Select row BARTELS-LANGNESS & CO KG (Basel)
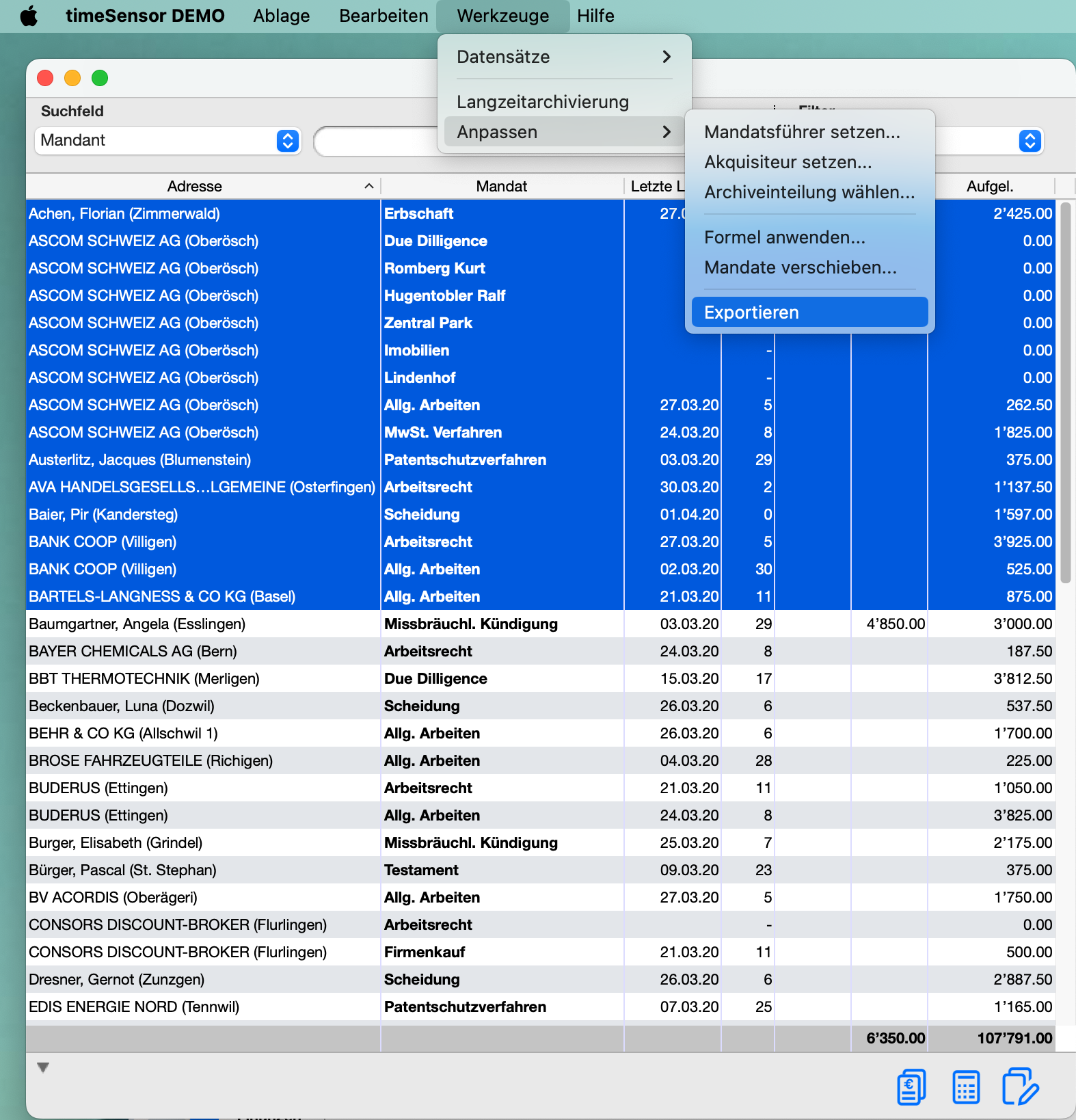Viewport: 1076px width, 1120px height. [540, 596]
